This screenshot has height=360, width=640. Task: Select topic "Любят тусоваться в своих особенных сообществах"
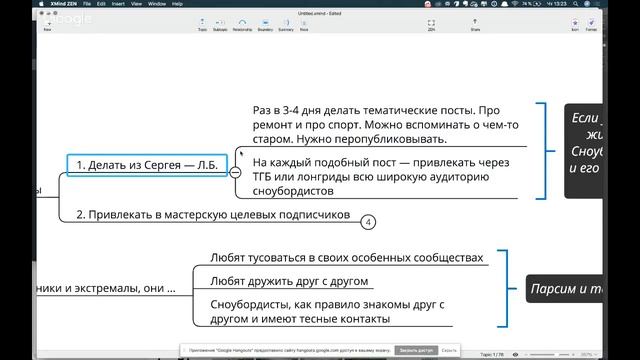[347, 258]
